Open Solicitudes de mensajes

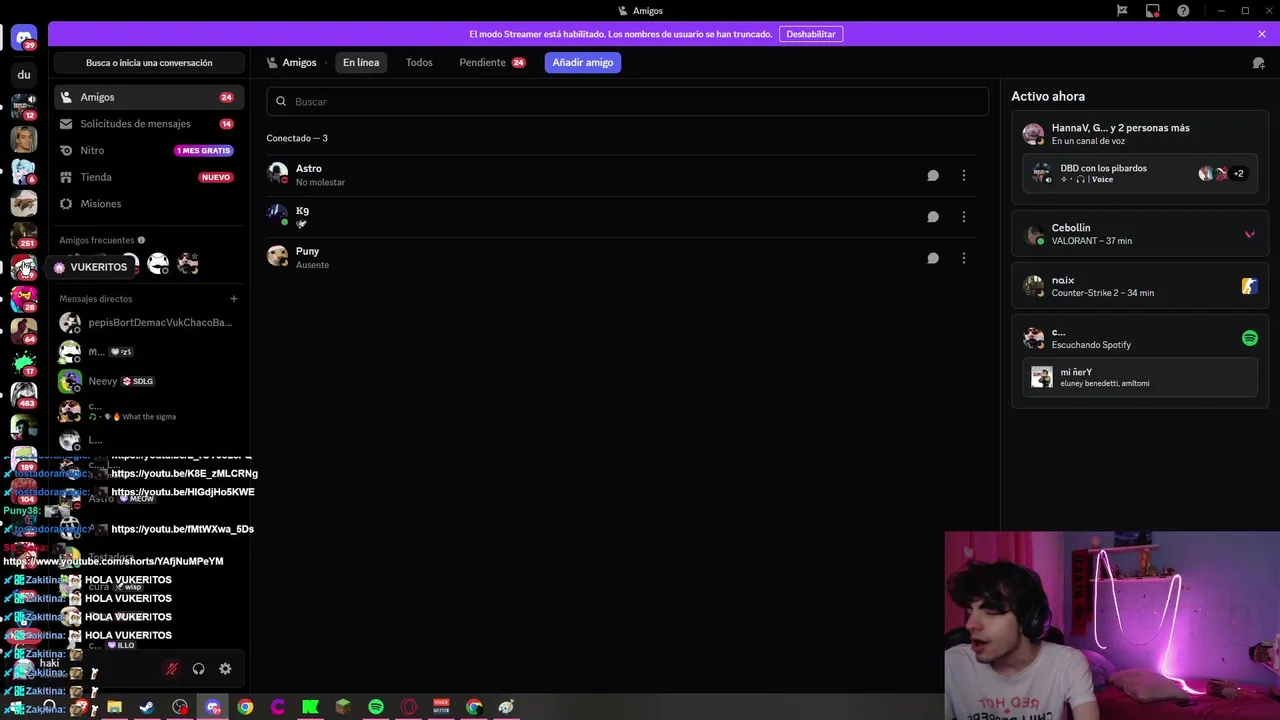pyautogui.click(x=149, y=124)
